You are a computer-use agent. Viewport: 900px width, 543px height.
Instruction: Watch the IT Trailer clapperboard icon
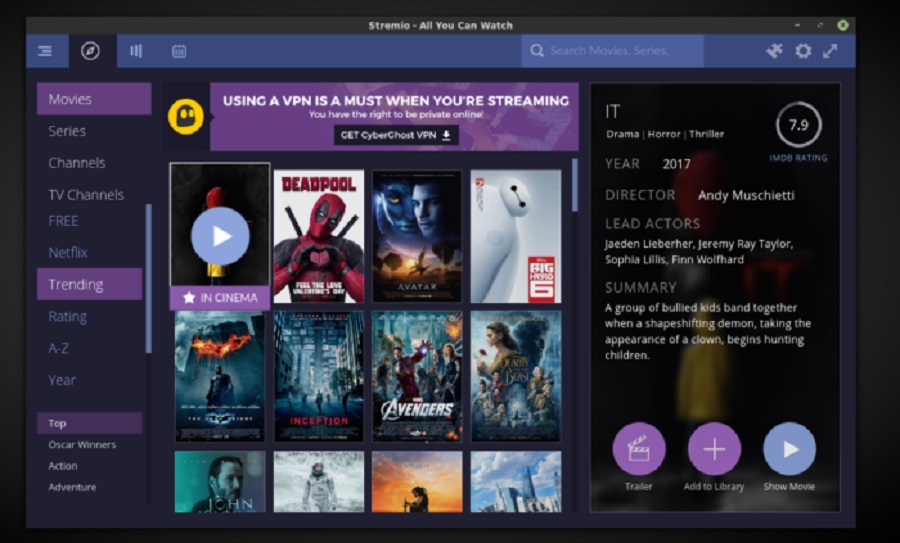point(639,449)
